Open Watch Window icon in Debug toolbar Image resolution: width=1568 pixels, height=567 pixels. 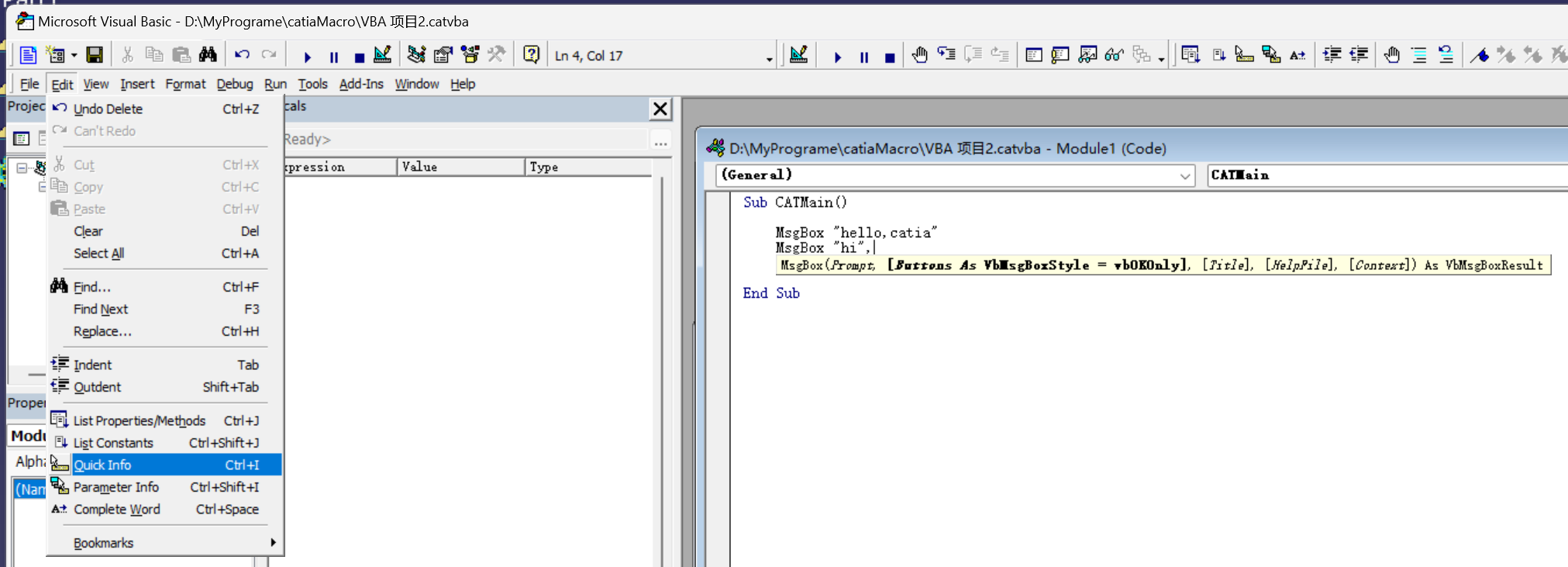click(1087, 55)
